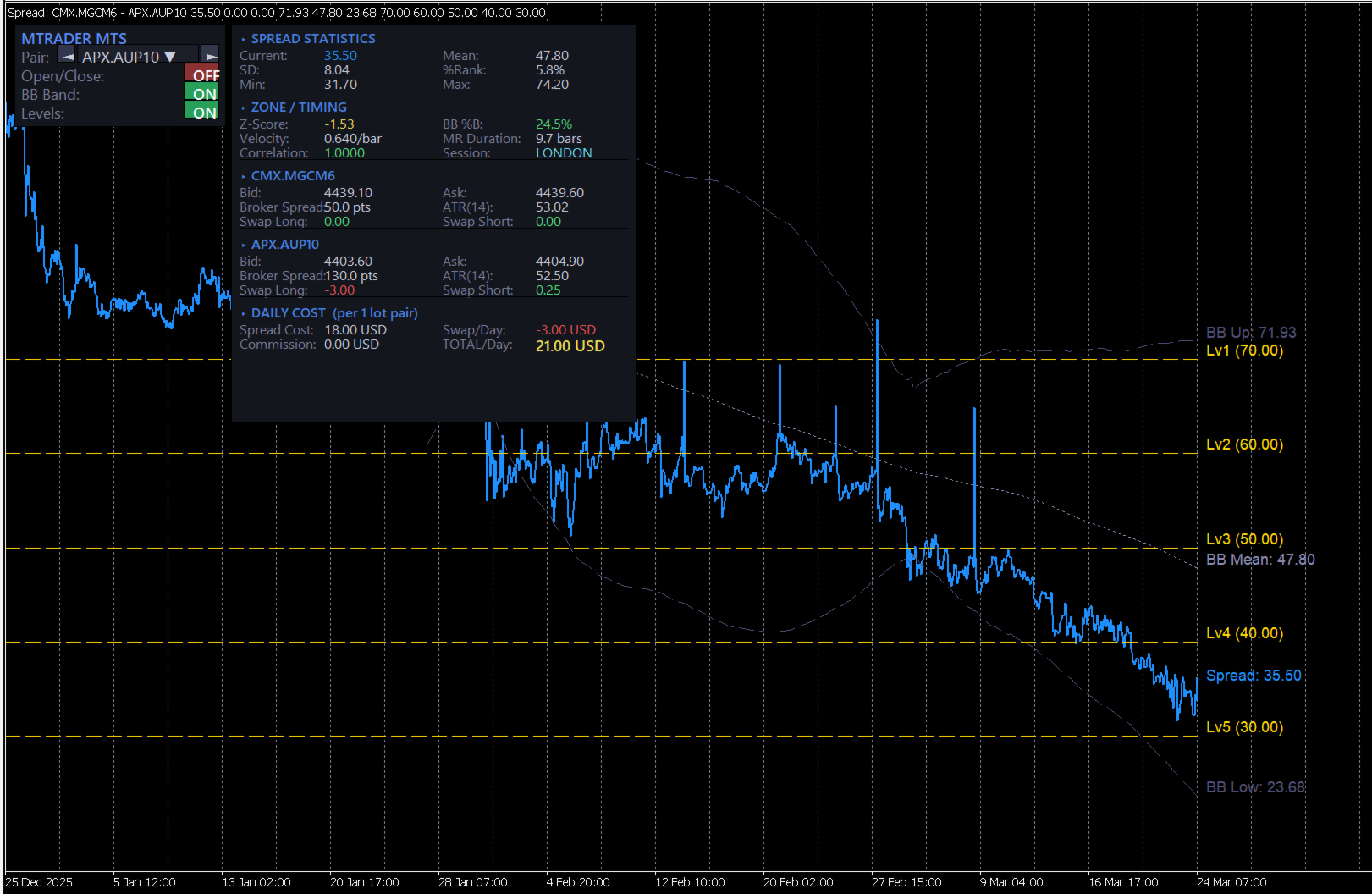The width and height of the screenshot is (1372, 894).
Task: Click the Swap Short value 0.25
Action: click(x=548, y=290)
